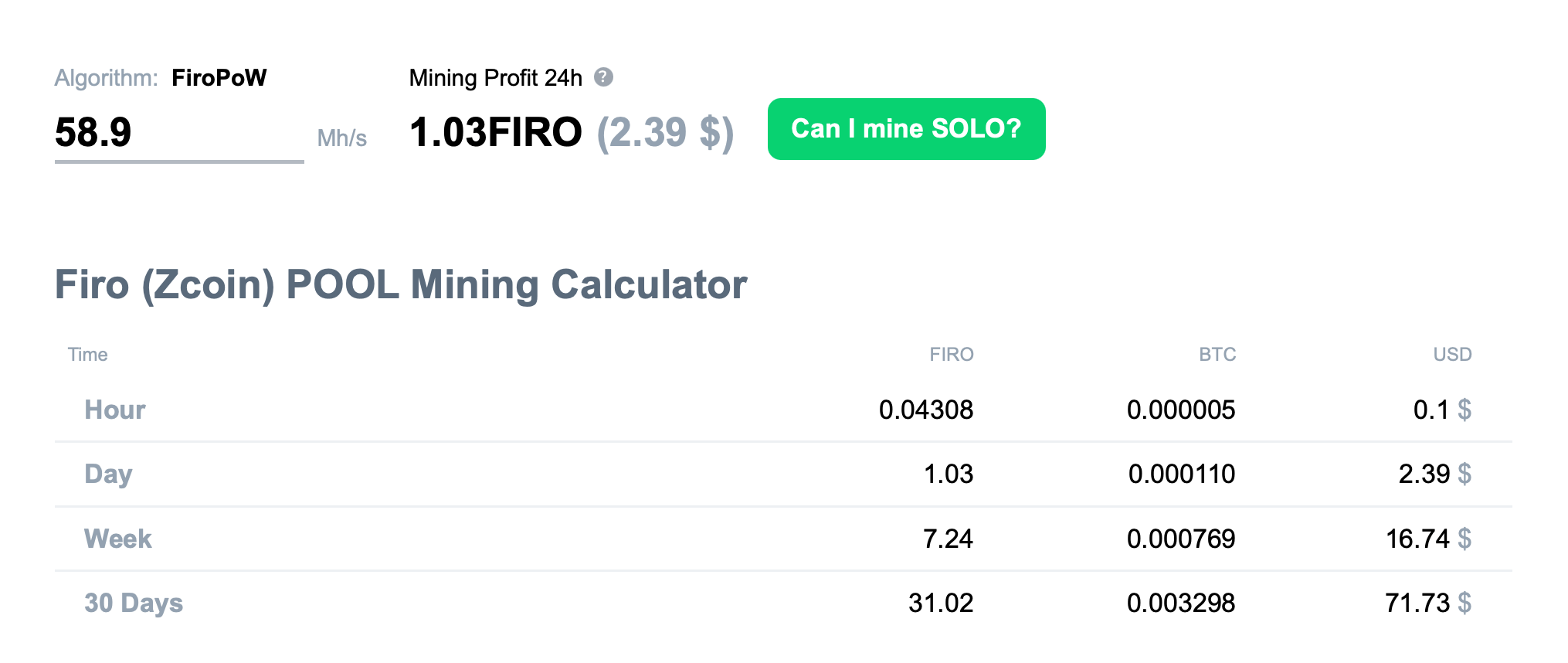Click the FiroPoW algorithm name
This screenshot has width=1568, height=663.
coord(219,78)
